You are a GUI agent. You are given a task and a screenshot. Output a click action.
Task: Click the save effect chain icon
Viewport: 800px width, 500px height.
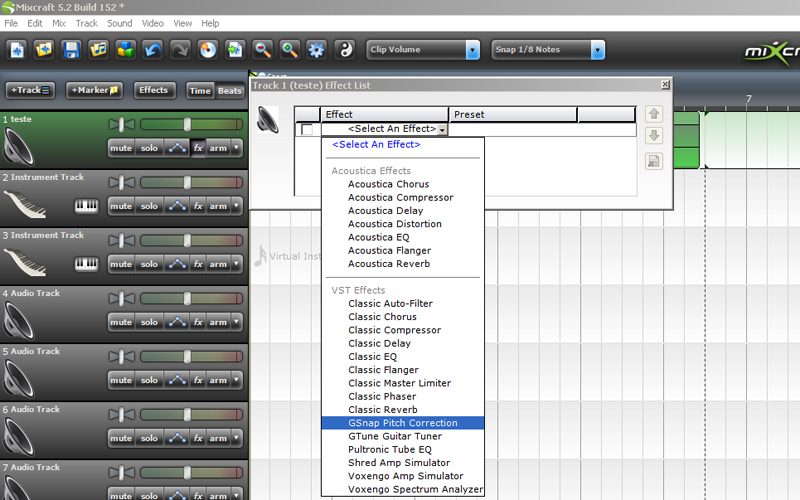point(654,161)
